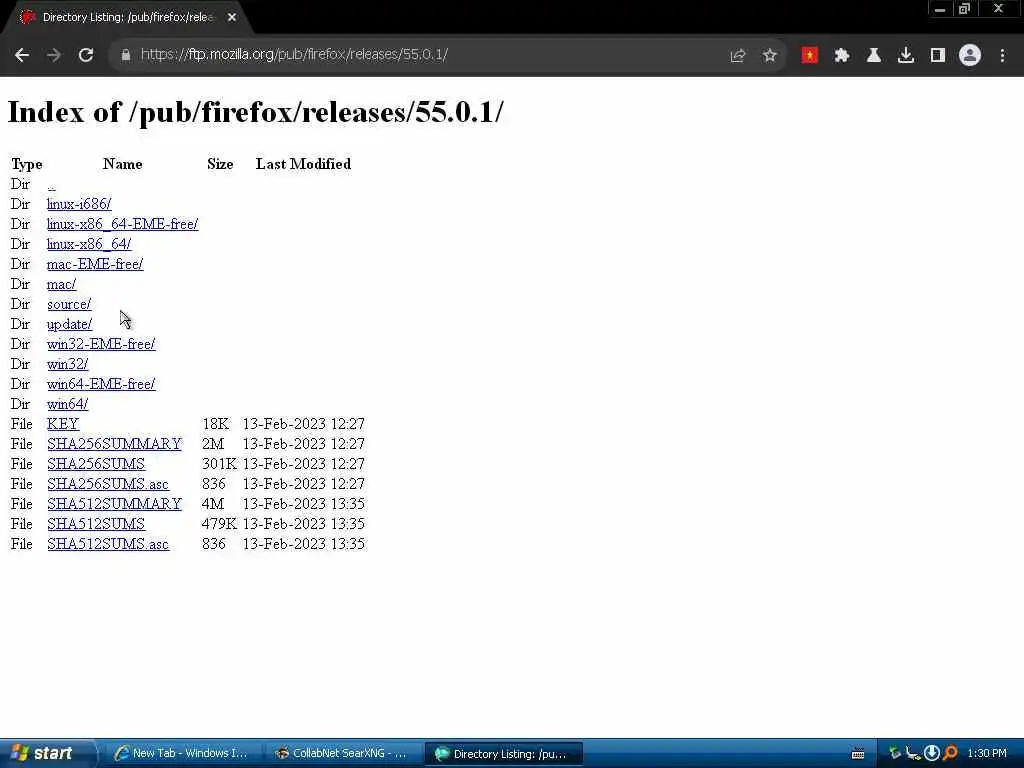Open the SHA512SUMS.asc file
This screenshot has width=1024, height=768.
coord(108,544)
